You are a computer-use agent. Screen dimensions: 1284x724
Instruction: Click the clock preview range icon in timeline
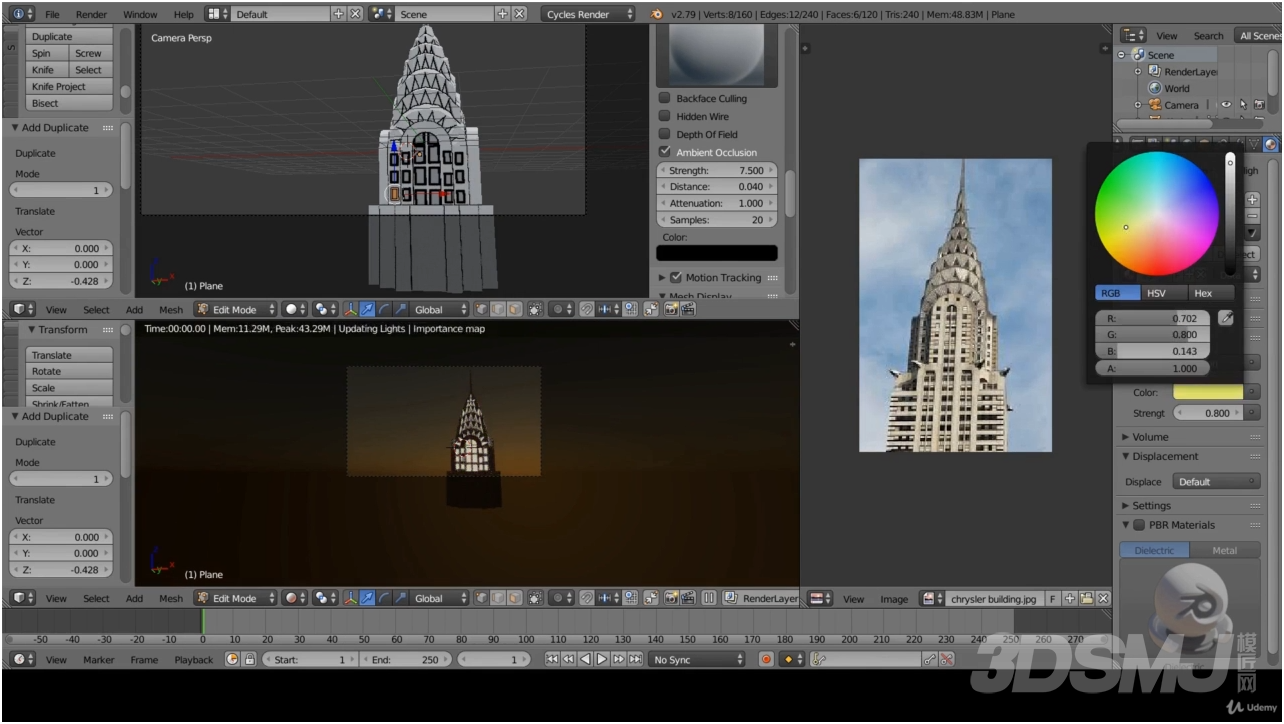click(232, 660)
